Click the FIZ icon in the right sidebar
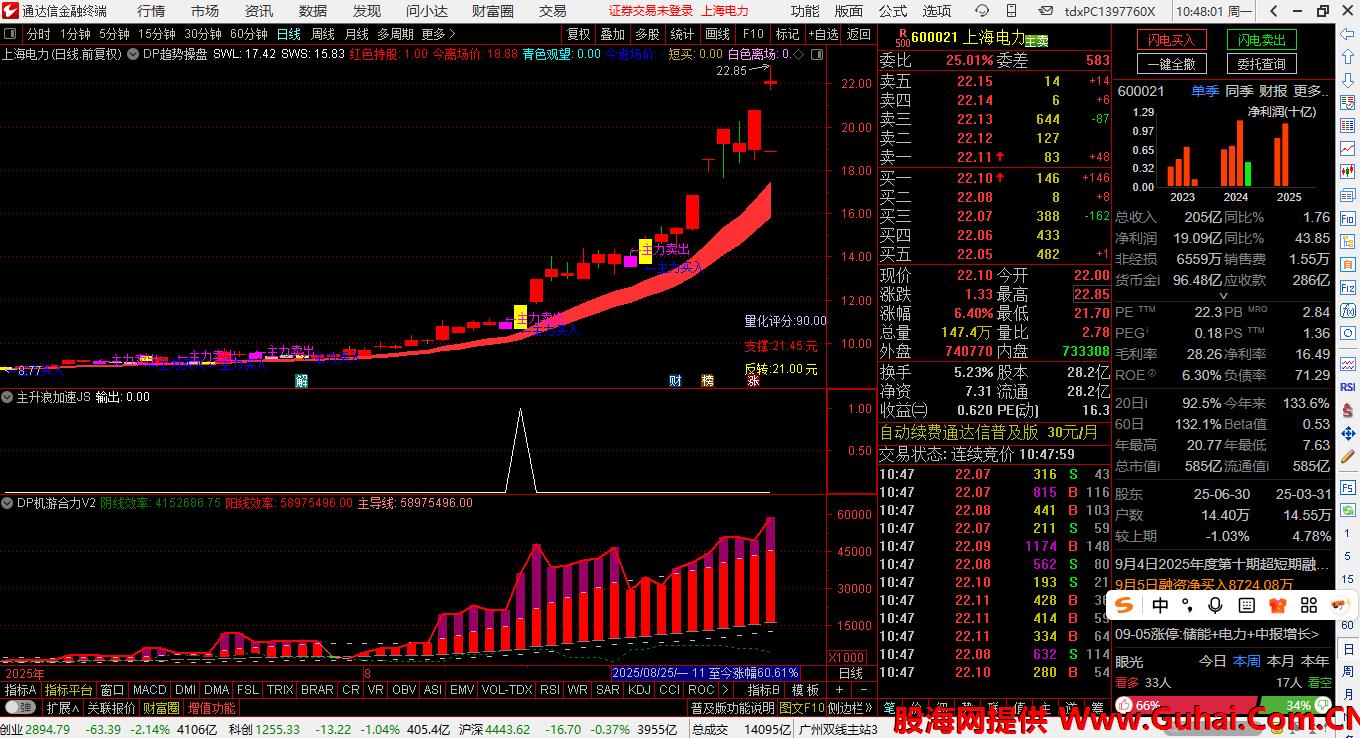The image size is (1360, 738). [x=1347, y=286]
